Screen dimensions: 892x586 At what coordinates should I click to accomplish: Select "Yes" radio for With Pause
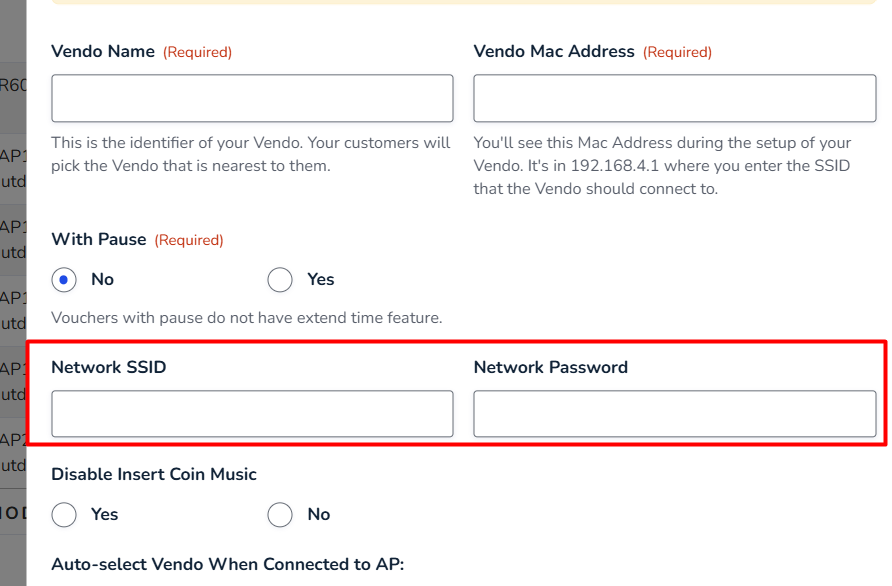[280, 280]
